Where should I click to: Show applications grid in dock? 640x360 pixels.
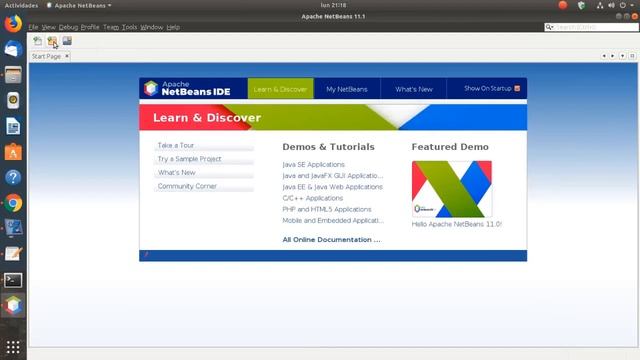point(13,347)
